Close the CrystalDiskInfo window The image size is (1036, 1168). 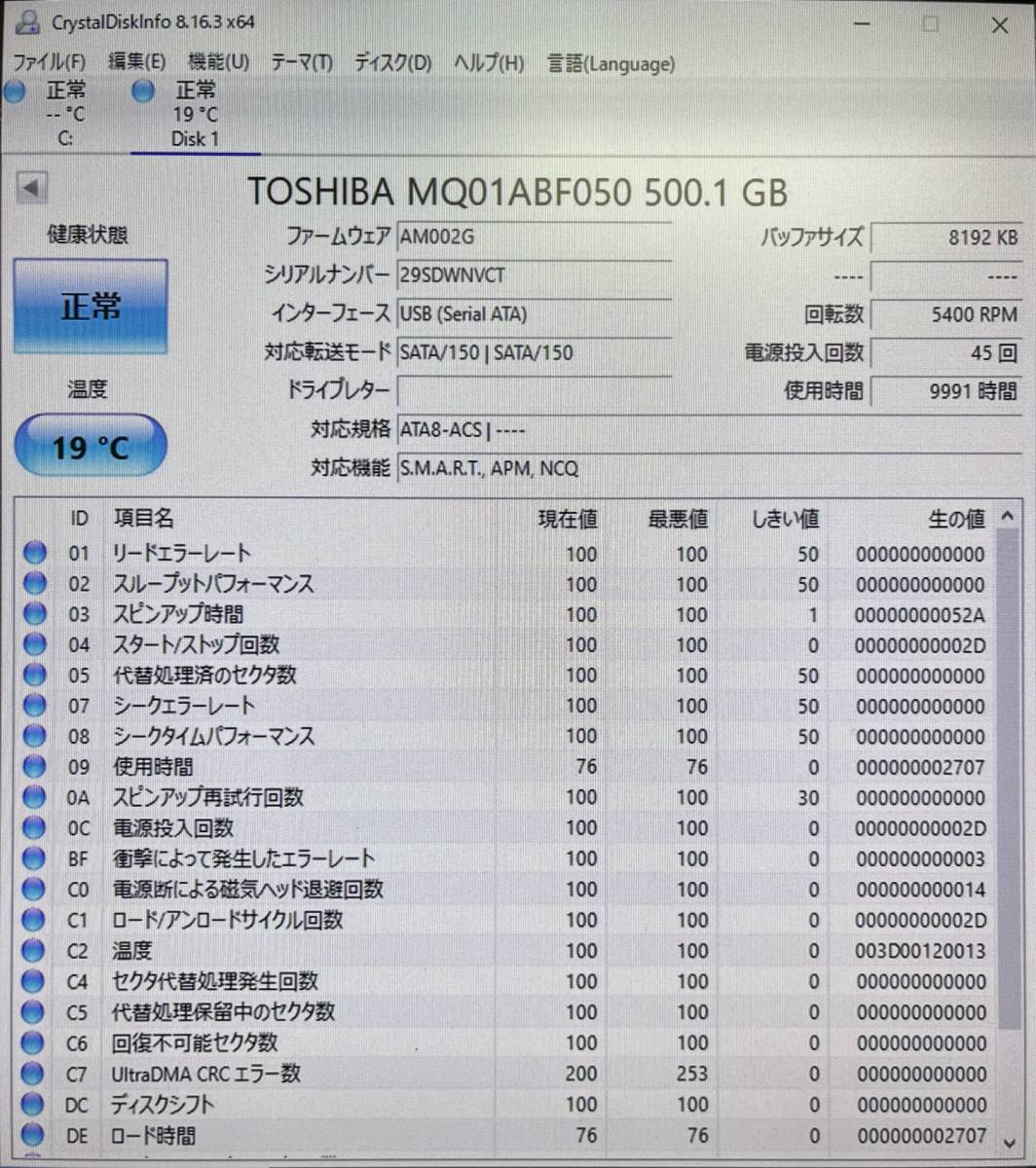pyautogui.click(x=999, y=26)
